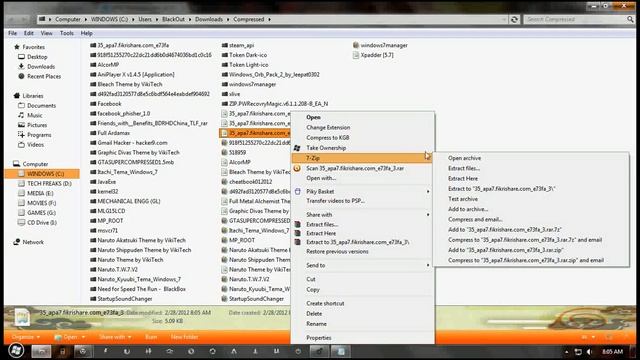Choose Rename in context menu

coord(316,324)
